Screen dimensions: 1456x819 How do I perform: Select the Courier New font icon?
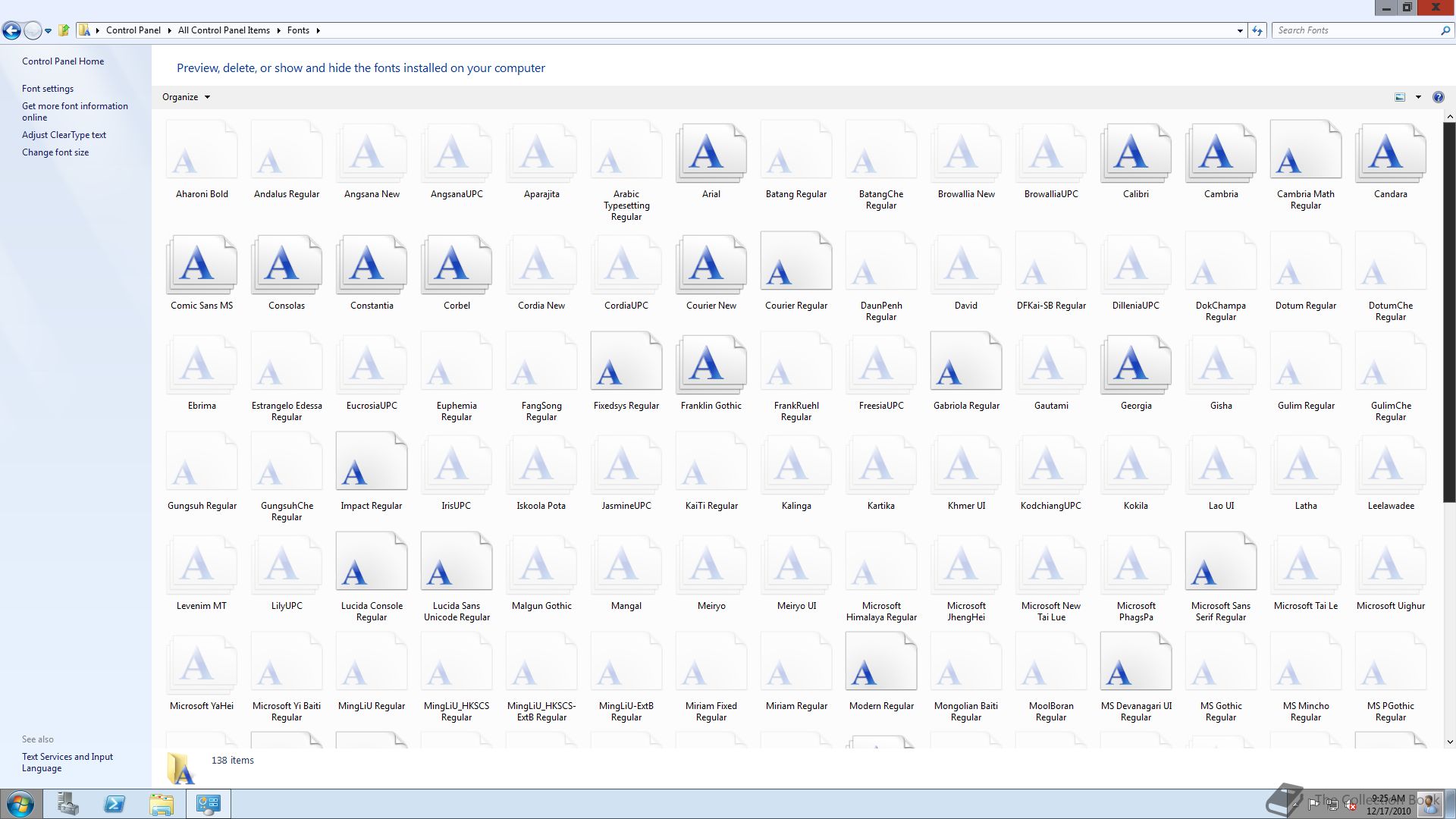coord(711,265)
